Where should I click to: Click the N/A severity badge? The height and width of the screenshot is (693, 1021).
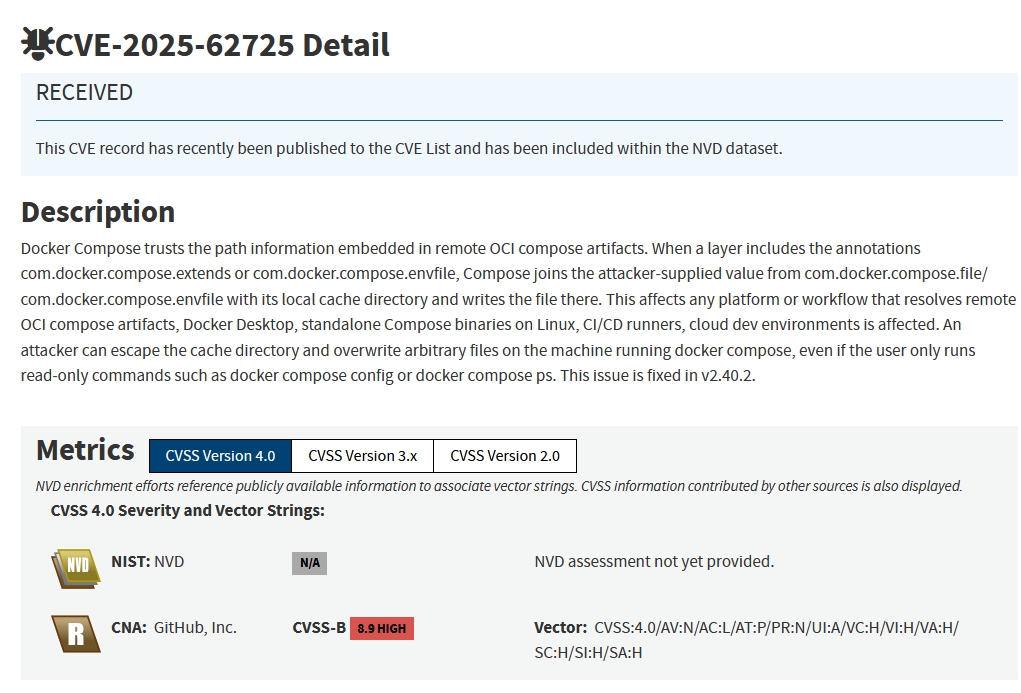tap(310, 563)
